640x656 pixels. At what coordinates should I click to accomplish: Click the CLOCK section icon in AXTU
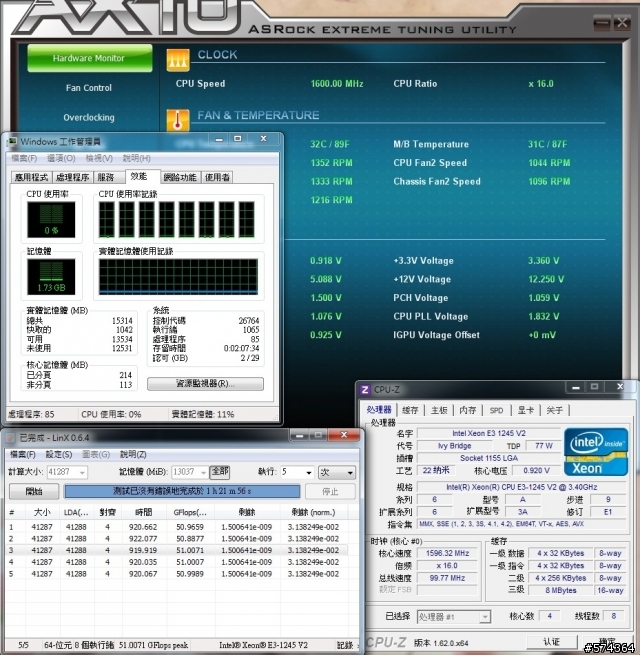tap(178, 60)
